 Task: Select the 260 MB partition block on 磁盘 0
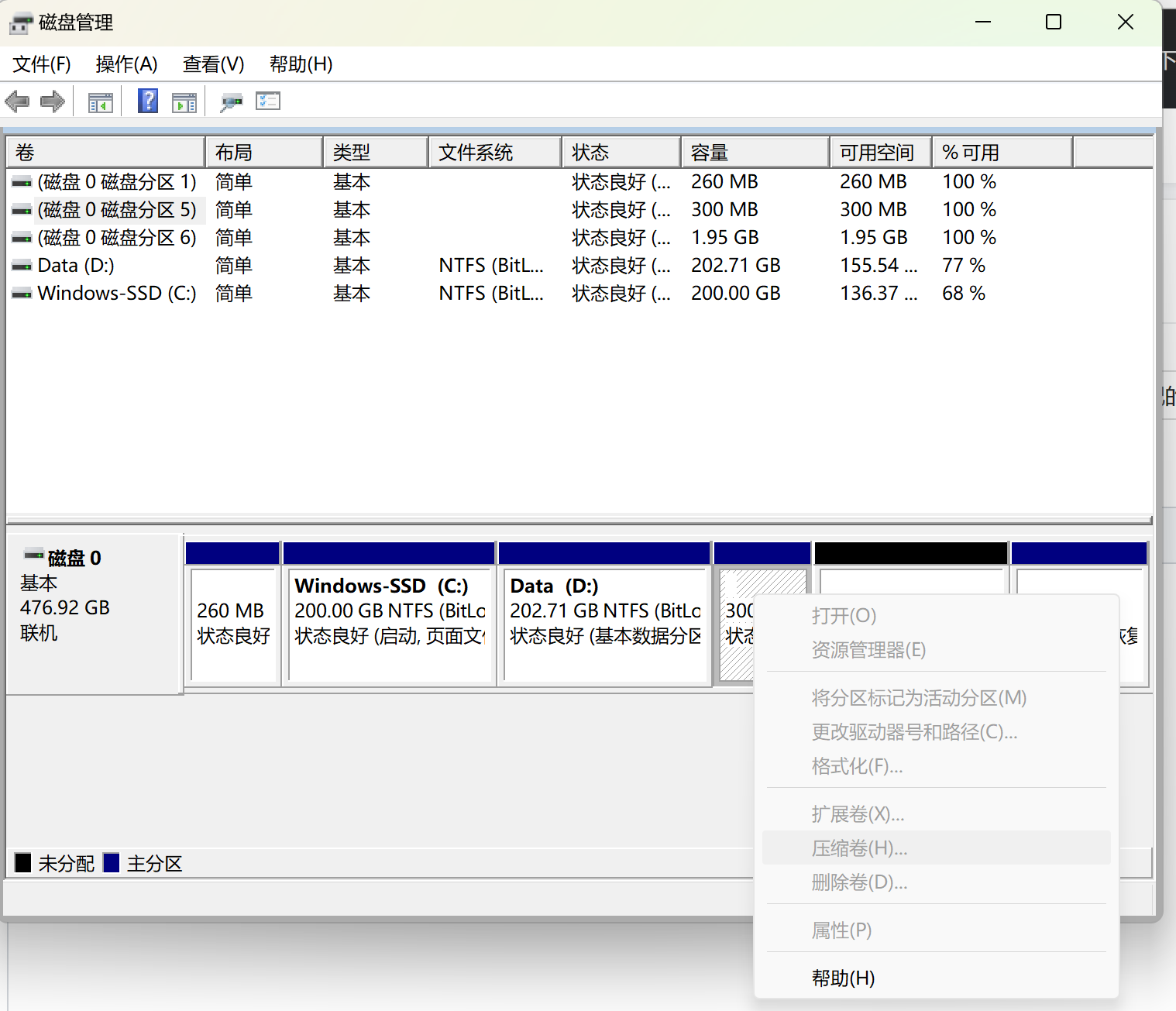[232, 624]
